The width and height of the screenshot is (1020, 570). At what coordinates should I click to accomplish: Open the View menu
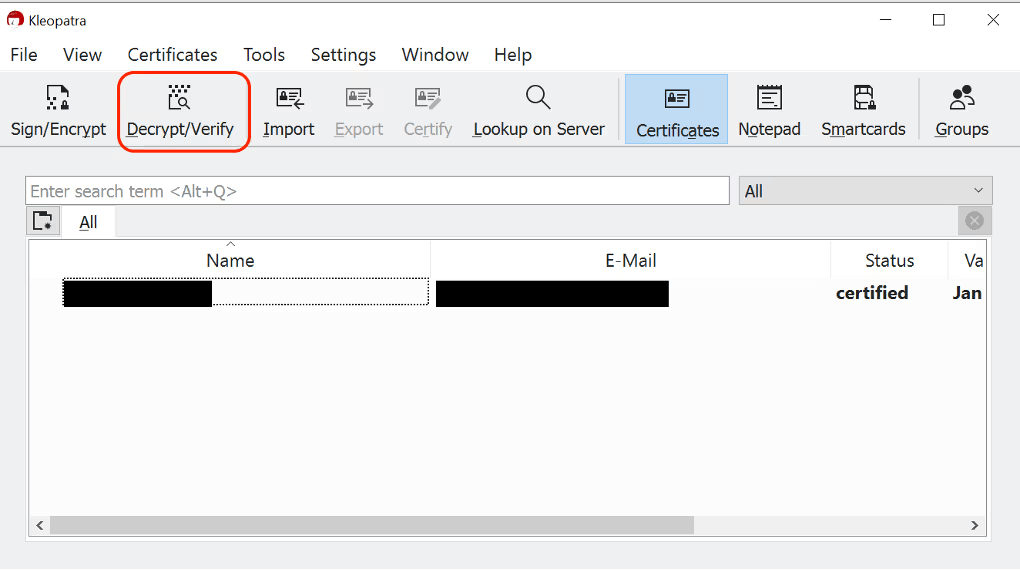(x=83, y=55)
